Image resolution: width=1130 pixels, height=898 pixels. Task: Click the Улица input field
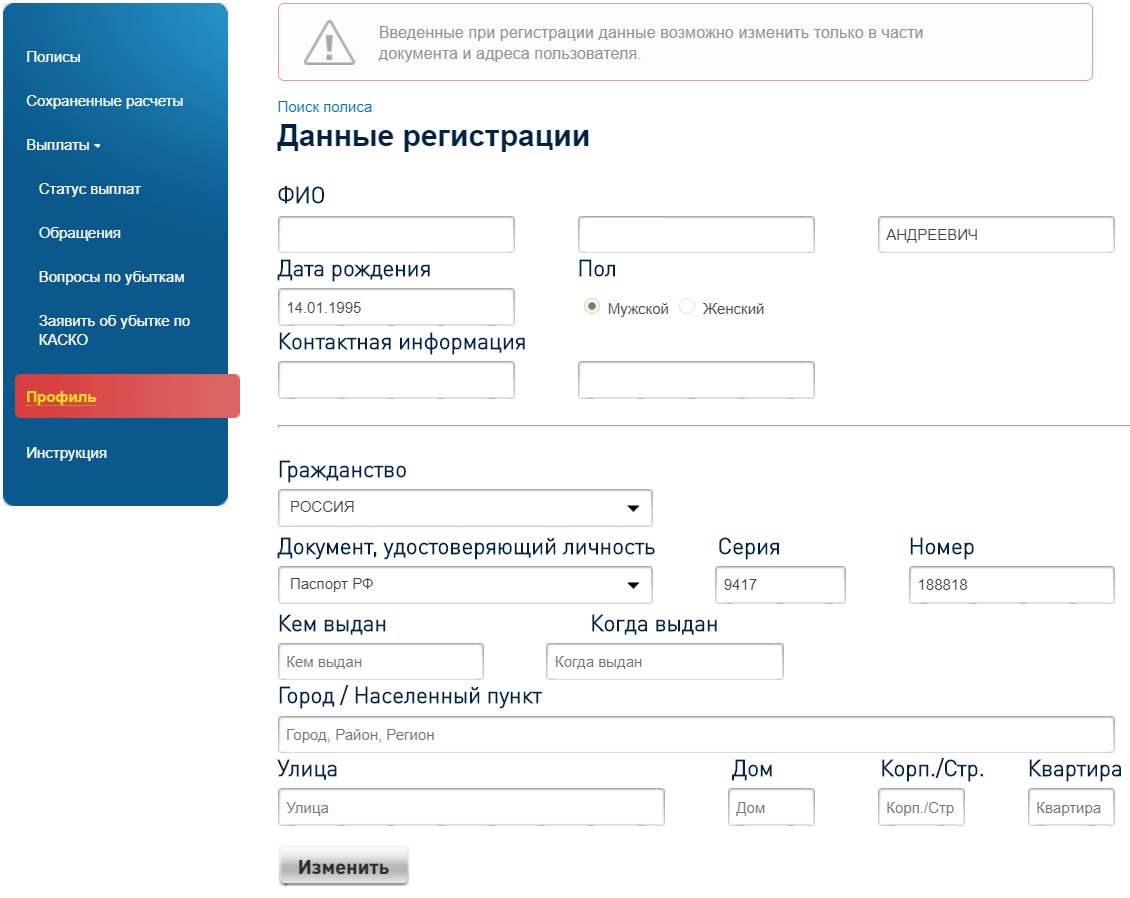pos(471,807)
